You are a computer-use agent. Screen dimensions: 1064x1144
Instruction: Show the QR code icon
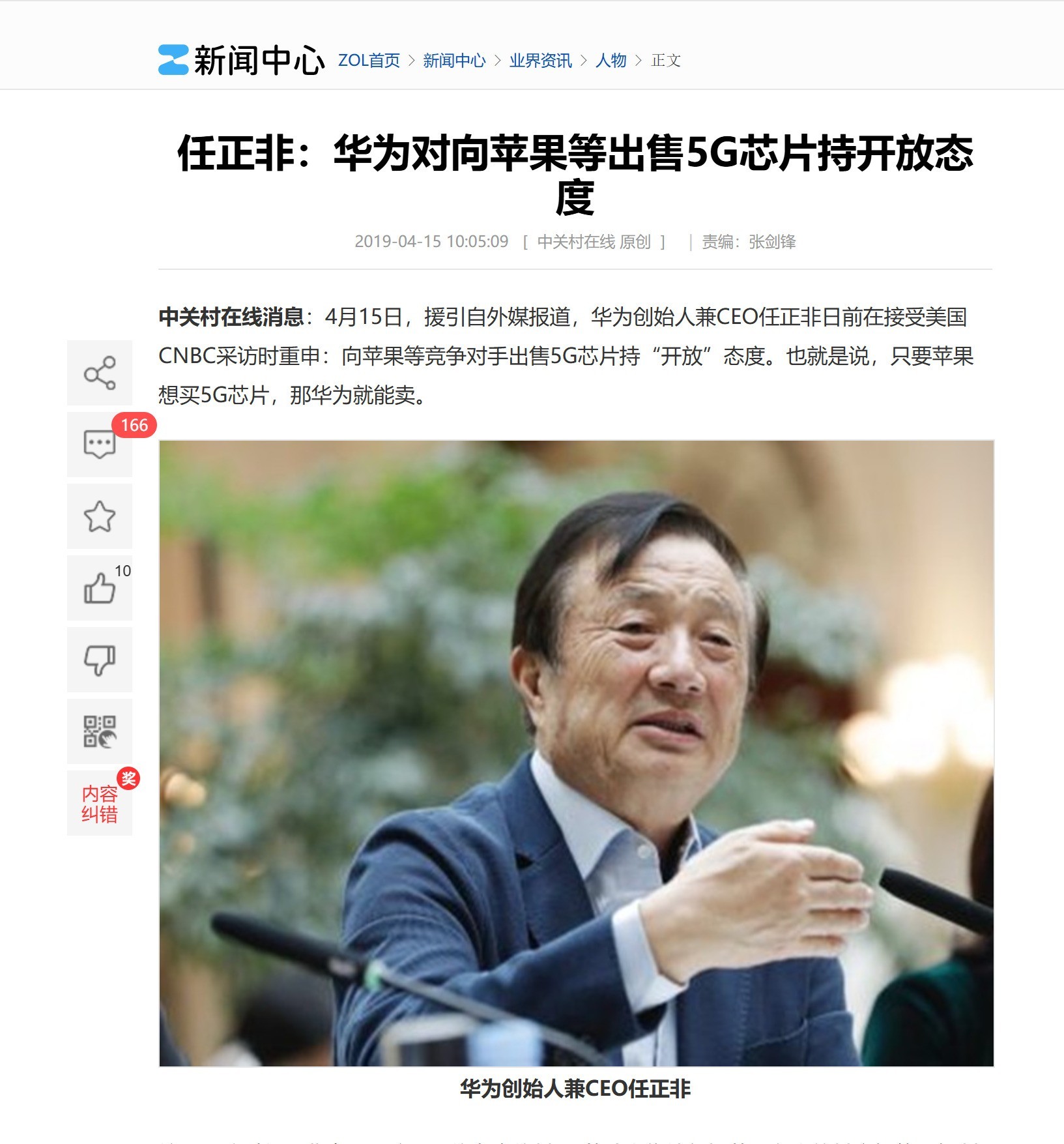(100, 731)
